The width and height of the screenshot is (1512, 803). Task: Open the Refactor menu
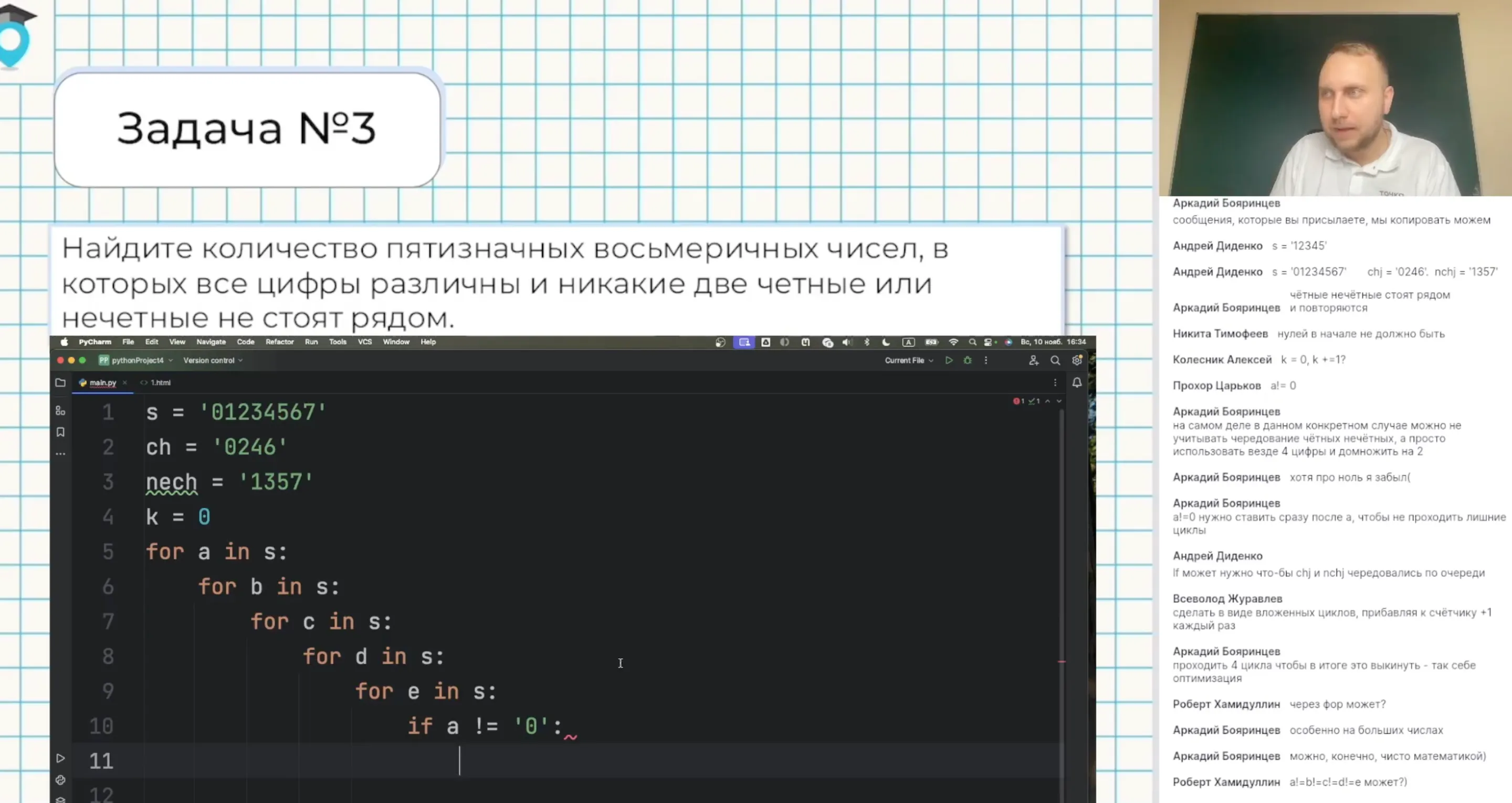(x=279, y=342)
